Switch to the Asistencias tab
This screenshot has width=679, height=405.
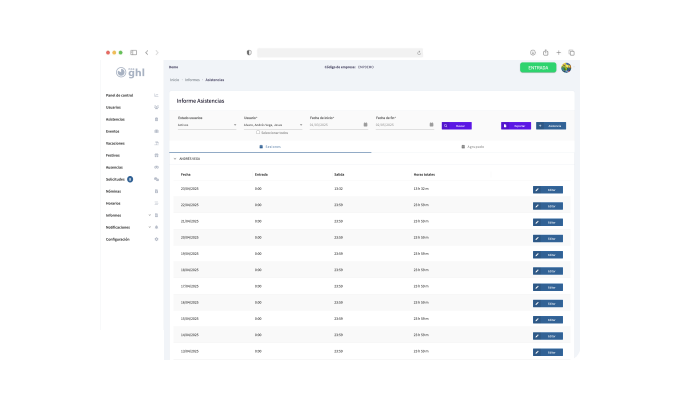click(x=270, y=146)
